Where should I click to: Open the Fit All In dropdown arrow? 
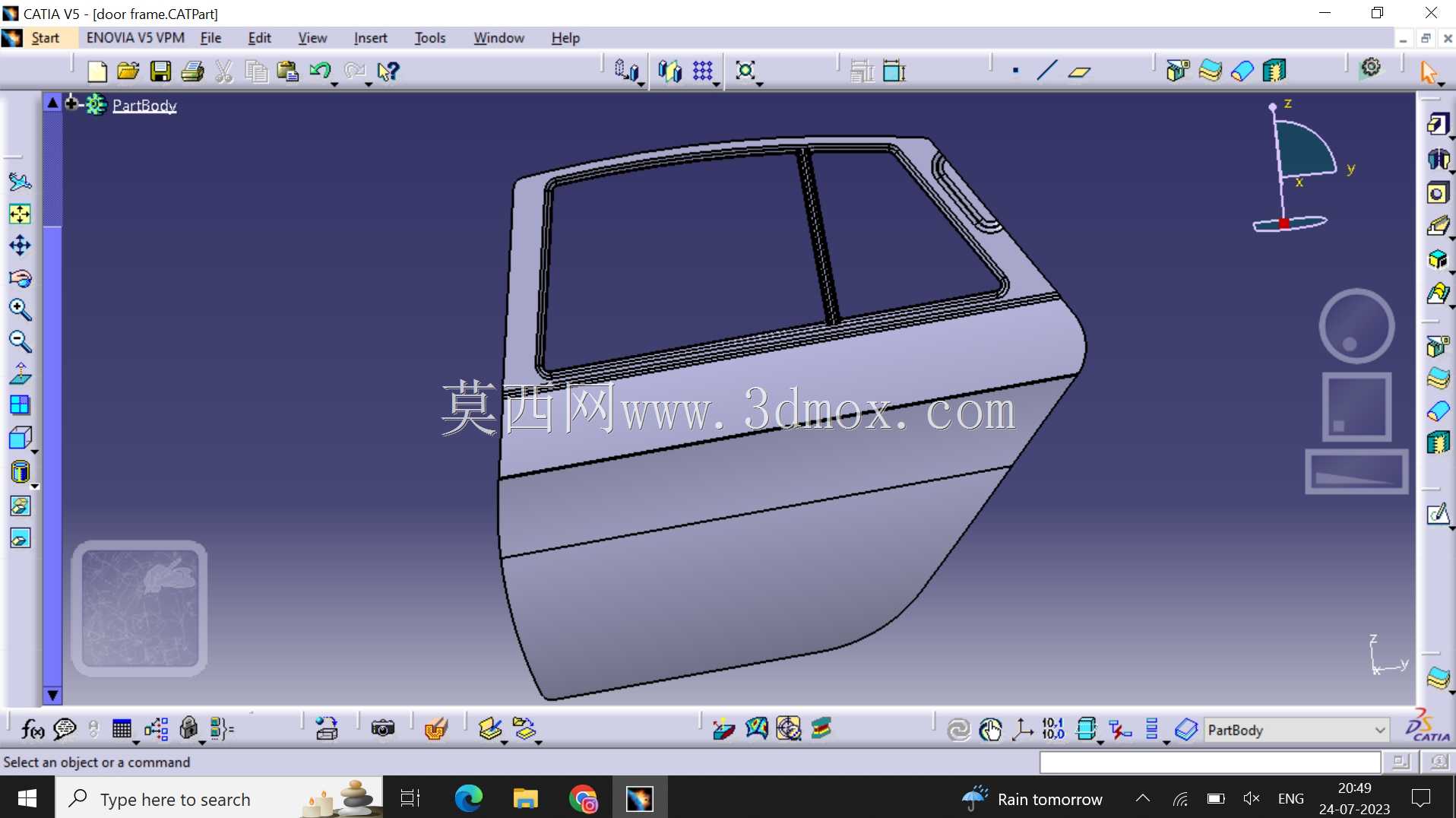(760, 84)
